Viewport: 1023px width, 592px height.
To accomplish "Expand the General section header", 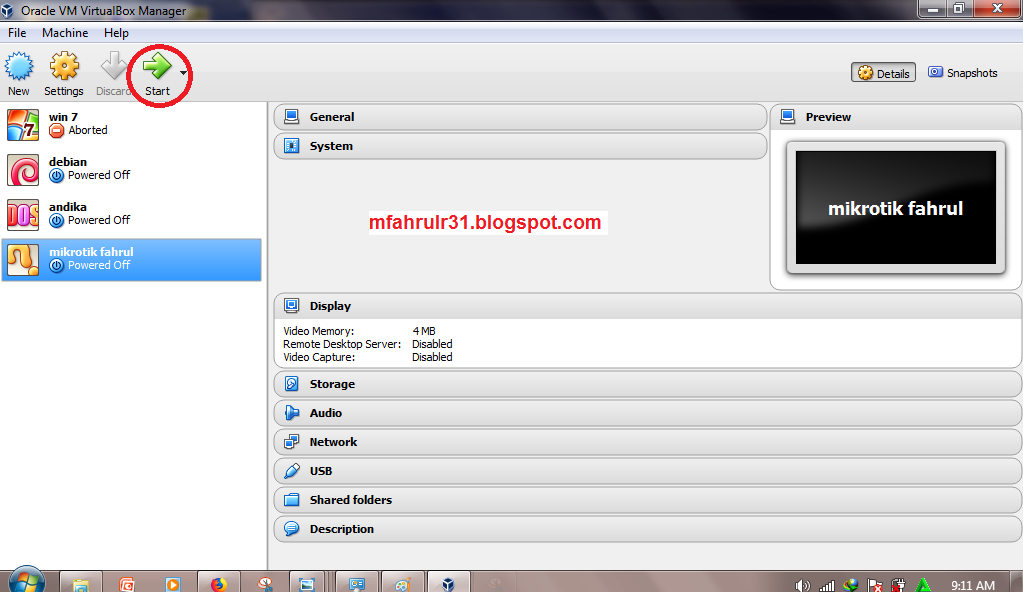I will [520, 117].
